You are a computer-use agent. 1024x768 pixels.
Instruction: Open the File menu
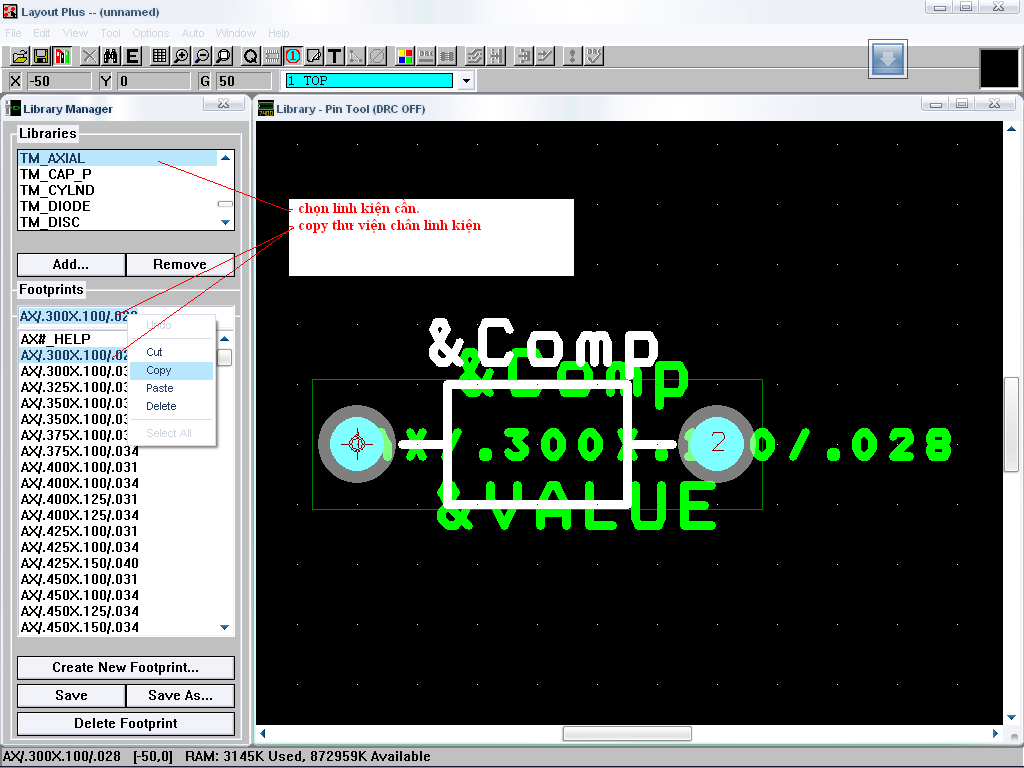click(x=13, y=33)
